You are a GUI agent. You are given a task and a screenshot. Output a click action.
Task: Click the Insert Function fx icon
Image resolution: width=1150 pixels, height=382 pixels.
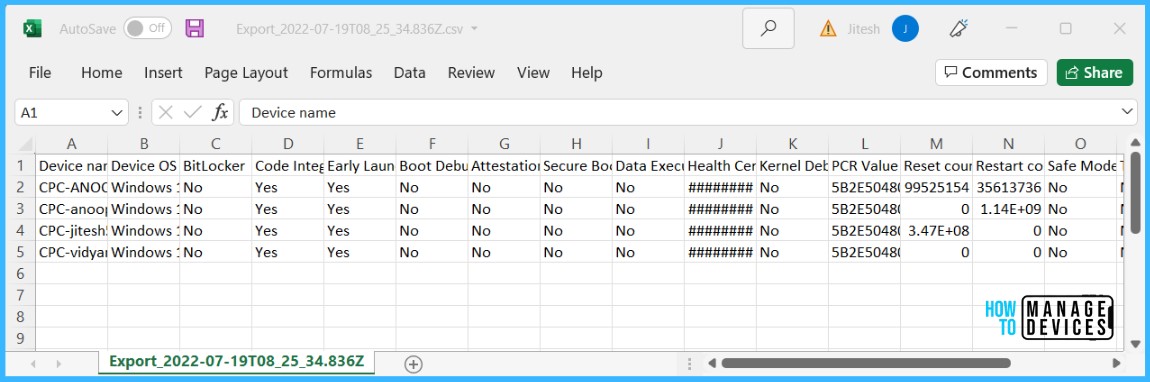click(x=220, y=113)
